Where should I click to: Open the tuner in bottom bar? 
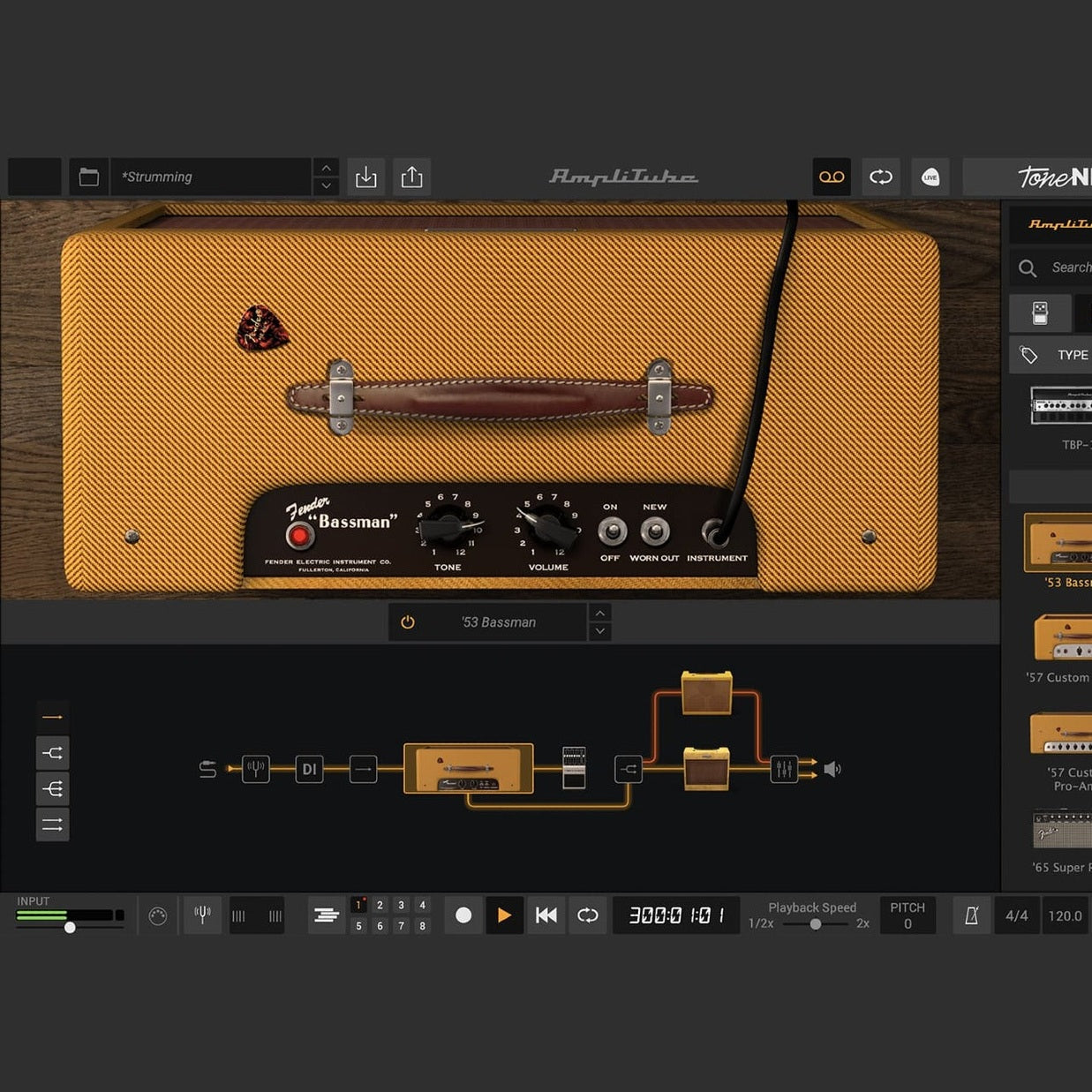click(202, 915)
